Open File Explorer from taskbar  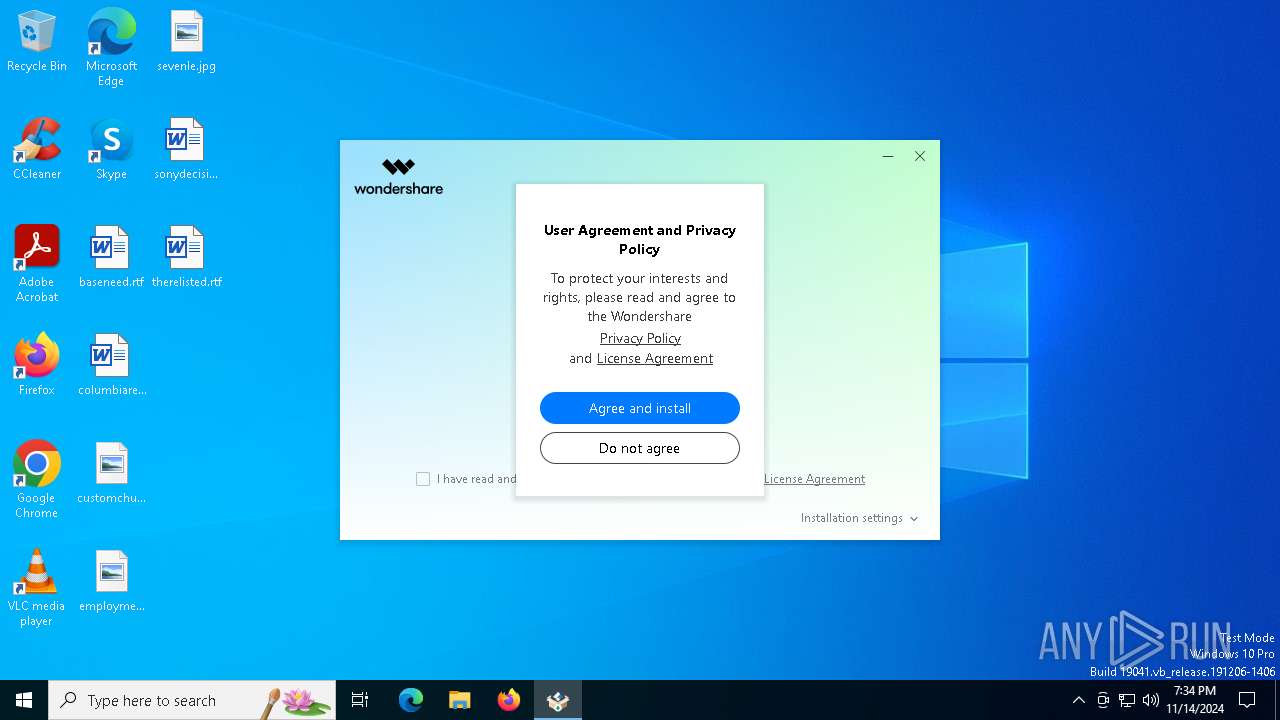[460, 700]
